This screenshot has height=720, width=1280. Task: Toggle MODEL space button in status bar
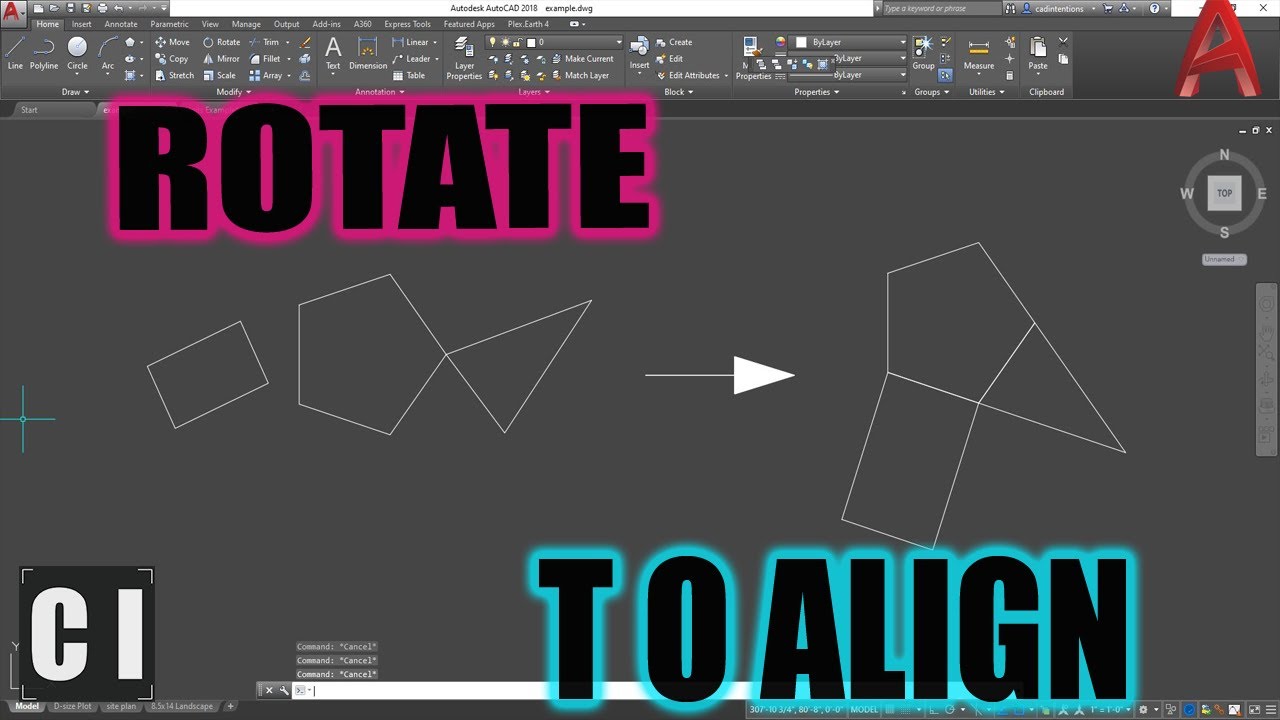(863, 709)
